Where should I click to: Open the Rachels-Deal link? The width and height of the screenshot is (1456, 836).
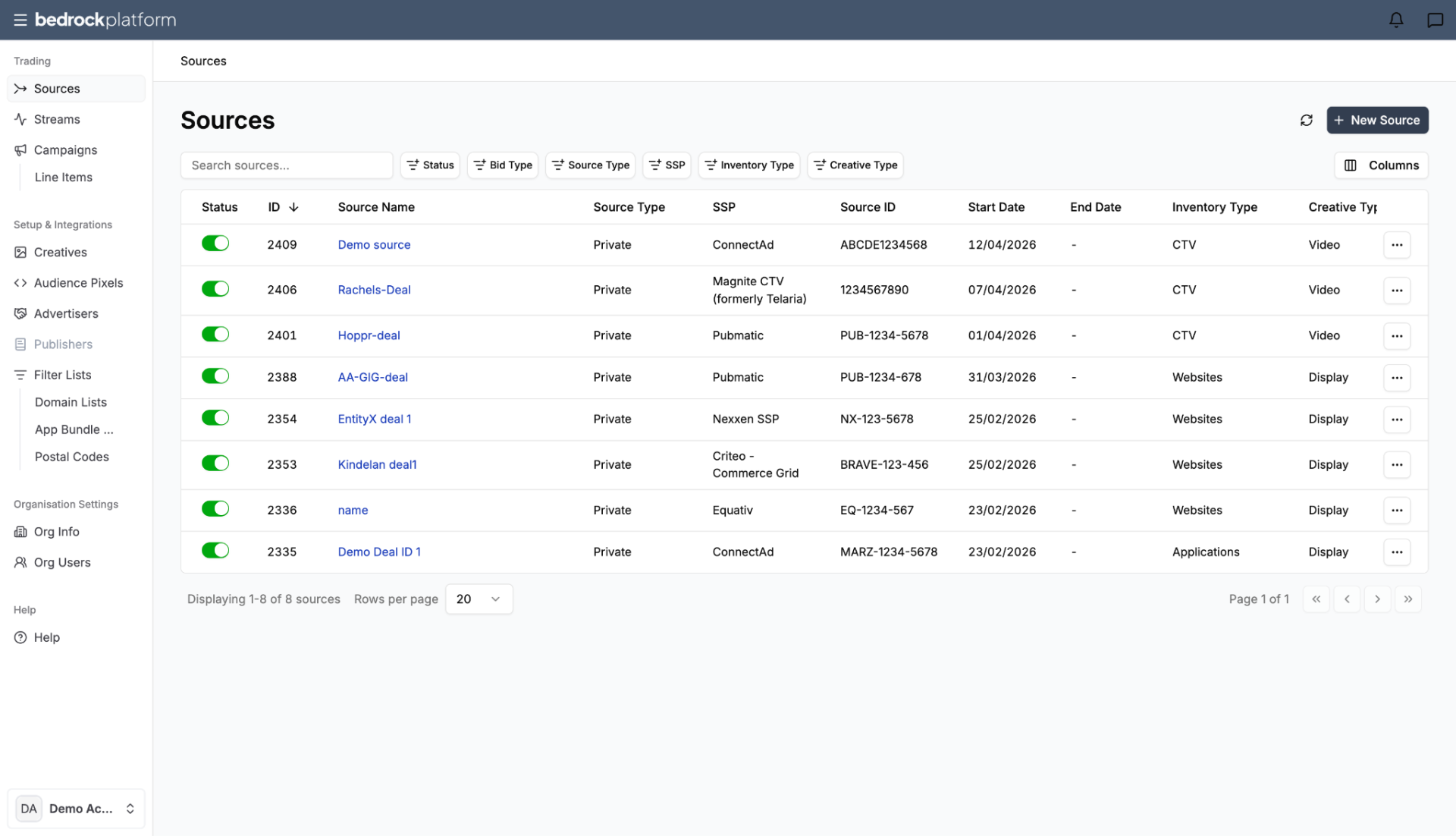click(x=374, y=290)
